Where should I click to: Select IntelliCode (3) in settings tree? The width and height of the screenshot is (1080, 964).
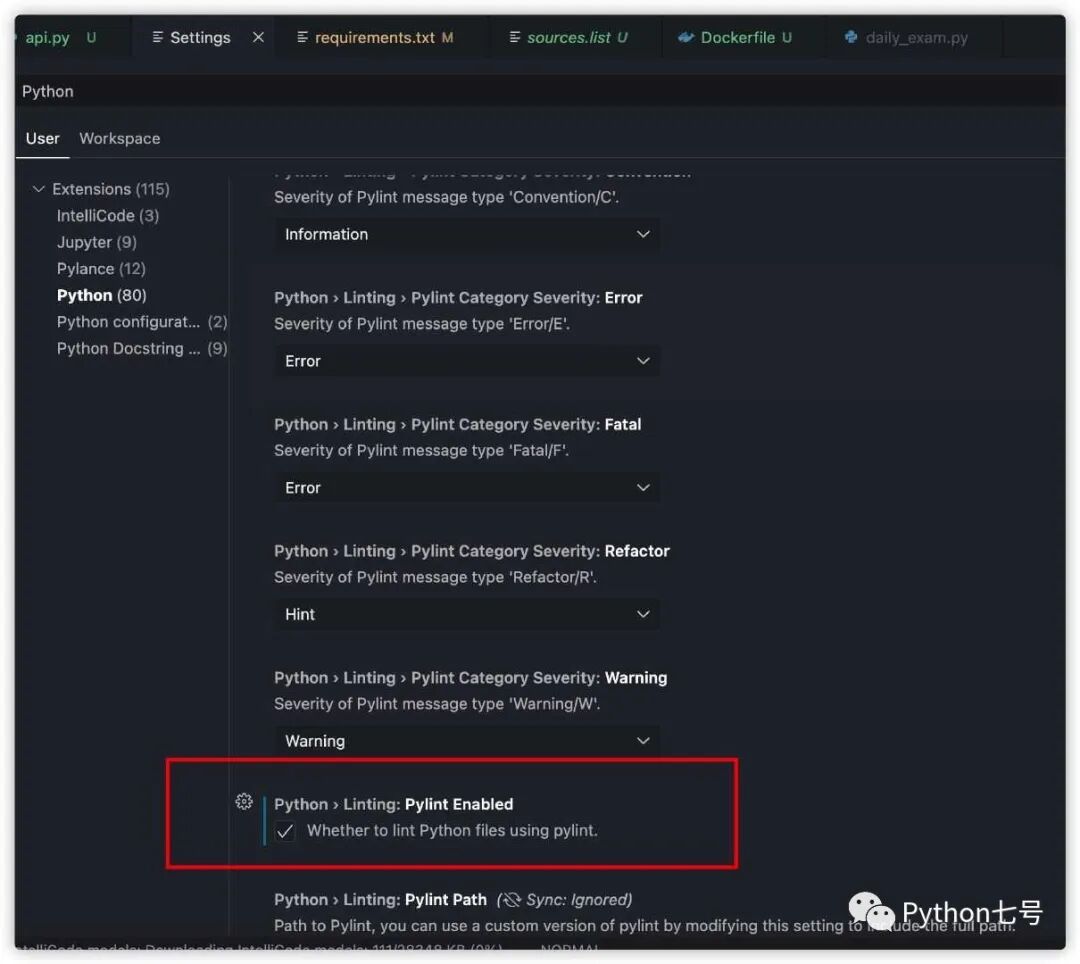(108, 216)
